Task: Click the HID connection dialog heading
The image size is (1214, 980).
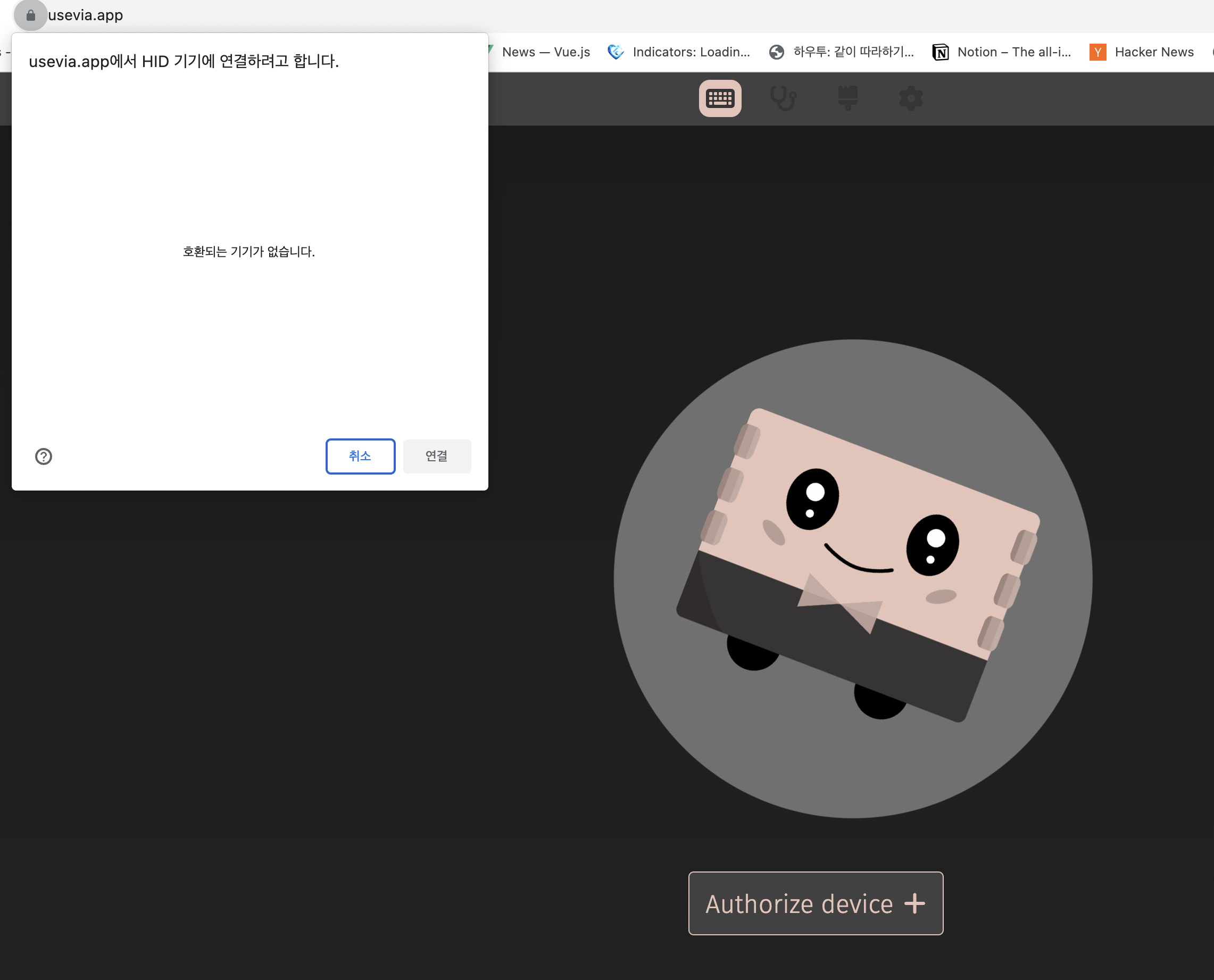Action: (x=184, y=61)
